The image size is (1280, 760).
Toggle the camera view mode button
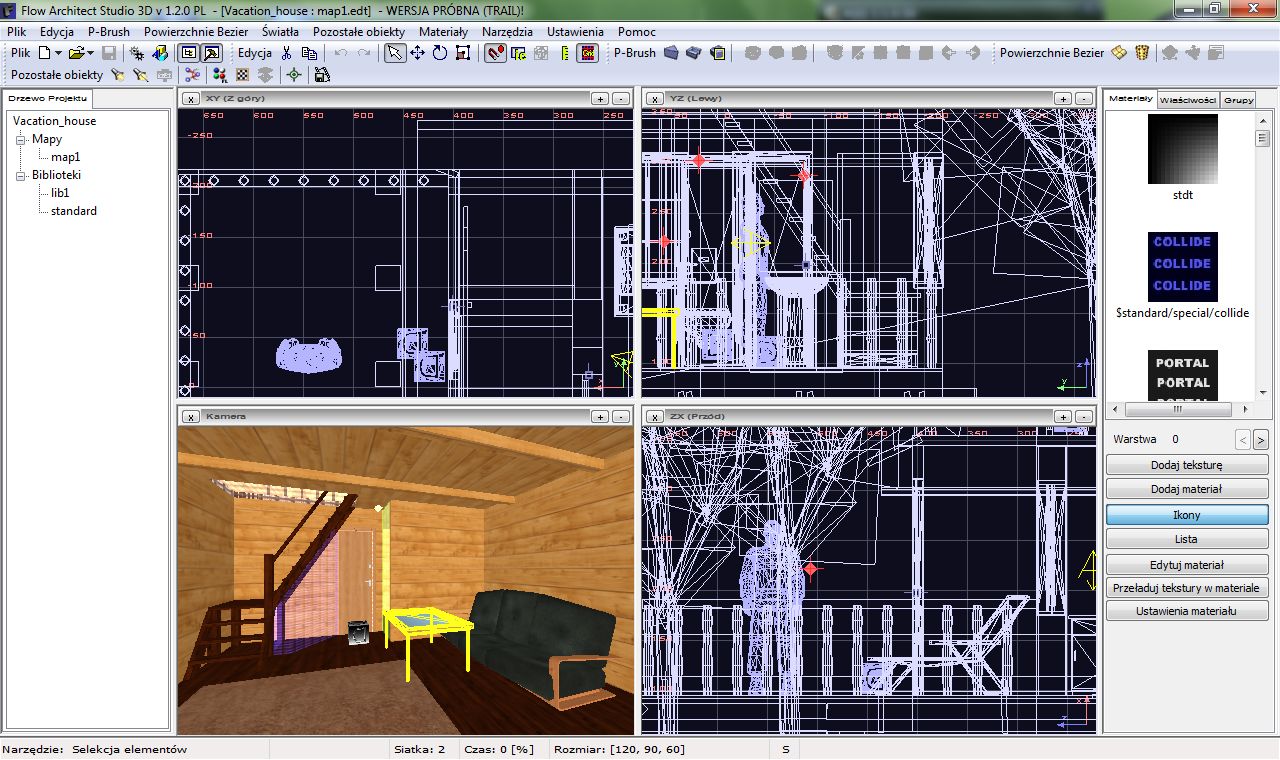pyautogui.click(x=211, y=53)
